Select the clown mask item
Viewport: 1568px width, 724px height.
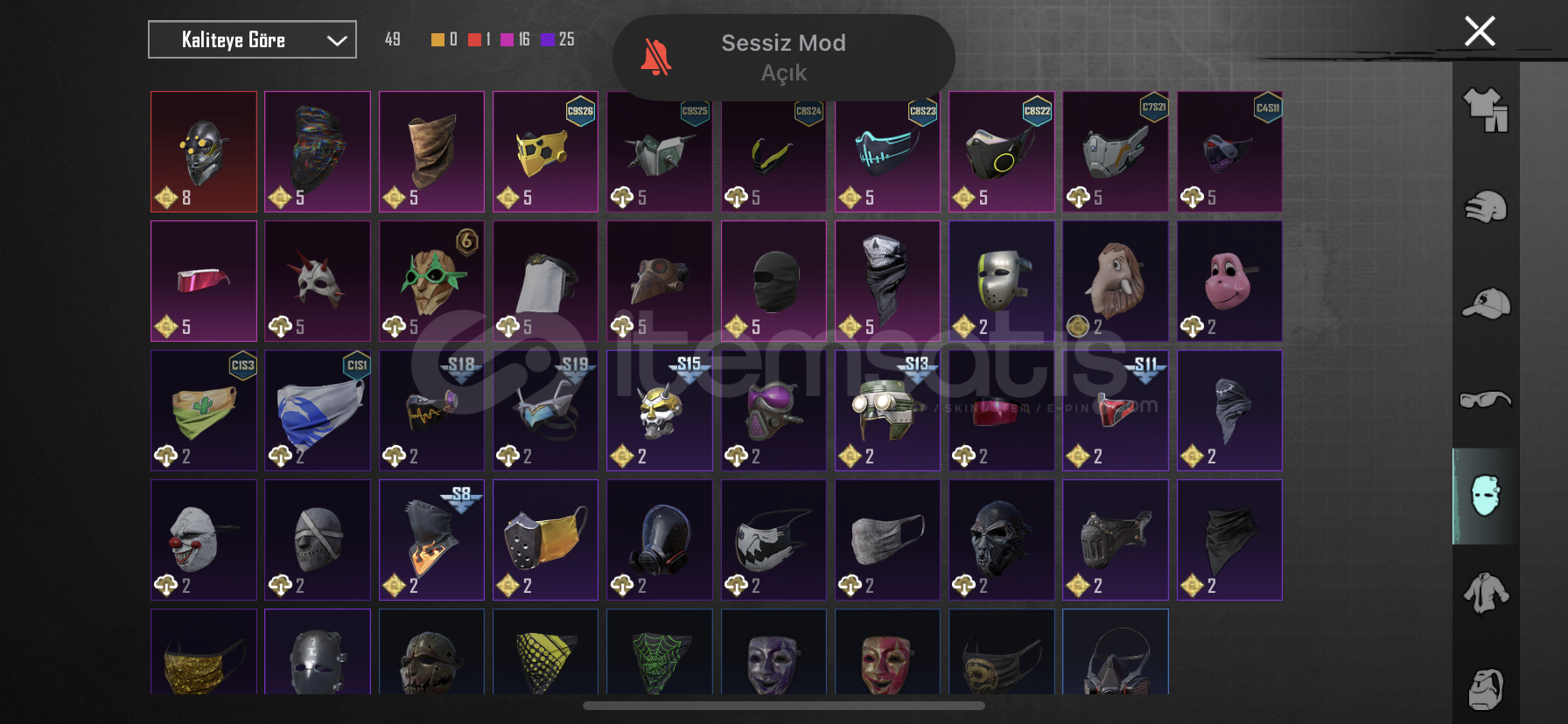204,540
